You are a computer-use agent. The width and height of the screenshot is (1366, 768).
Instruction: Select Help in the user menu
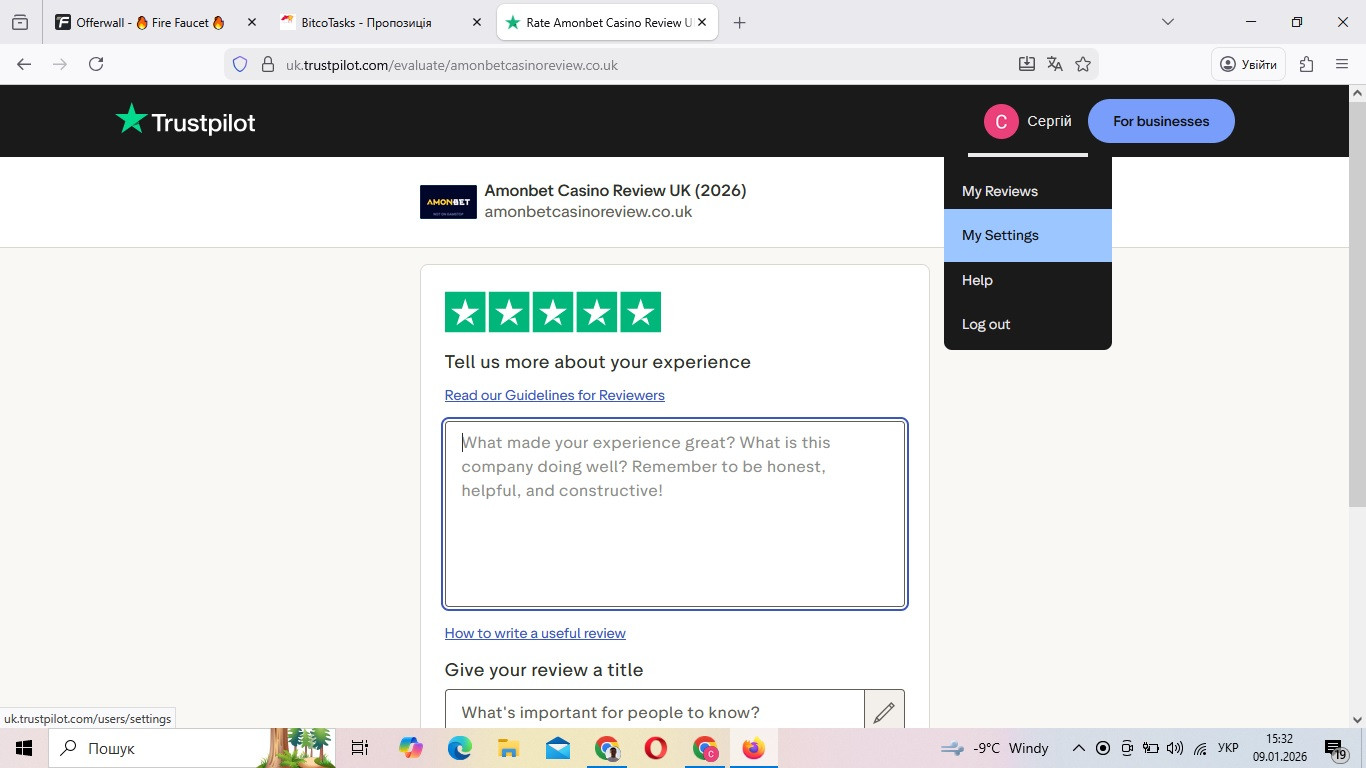[x=1028, y=280]
